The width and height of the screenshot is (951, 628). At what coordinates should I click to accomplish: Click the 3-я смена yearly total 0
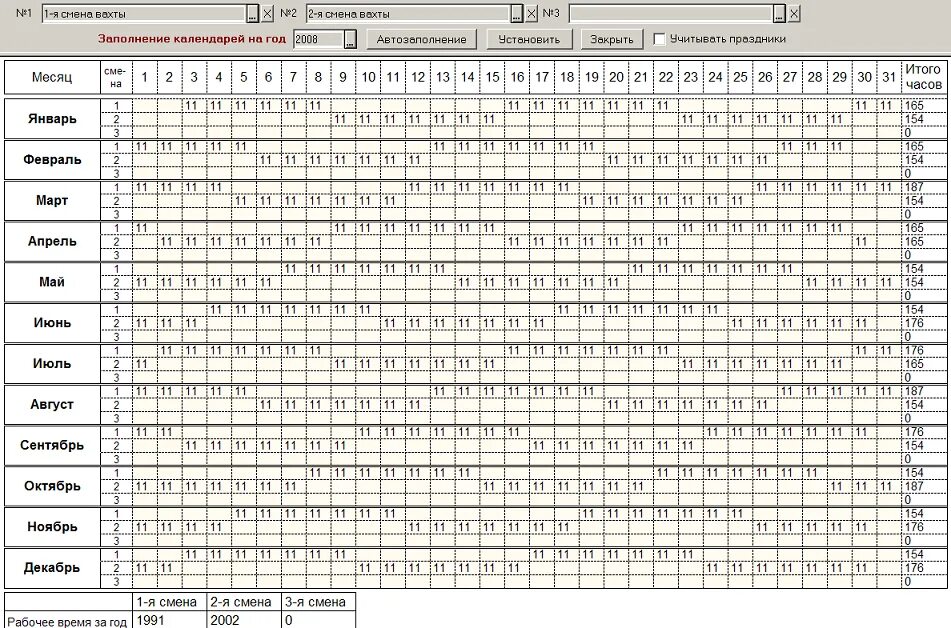pos(318,620)
